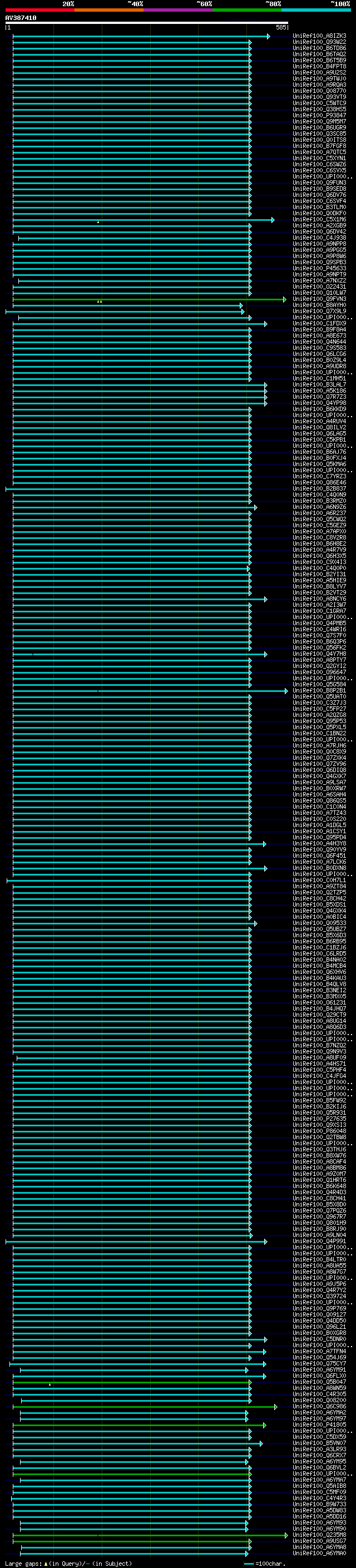The height and width of the screenshot is (1568, 356).
Task: Click the cyan ~100% identity color band
Action: click(316, 10)
